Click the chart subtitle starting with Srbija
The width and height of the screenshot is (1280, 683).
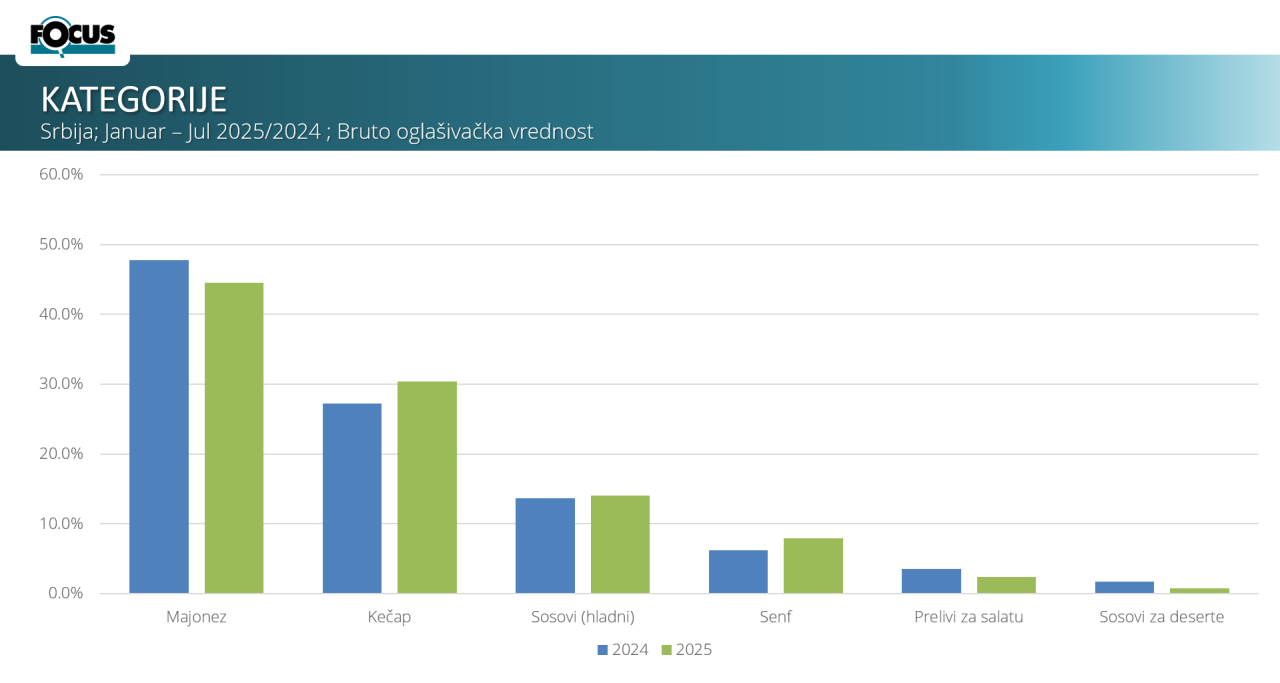pyautogui.click(x=317, y=131)
